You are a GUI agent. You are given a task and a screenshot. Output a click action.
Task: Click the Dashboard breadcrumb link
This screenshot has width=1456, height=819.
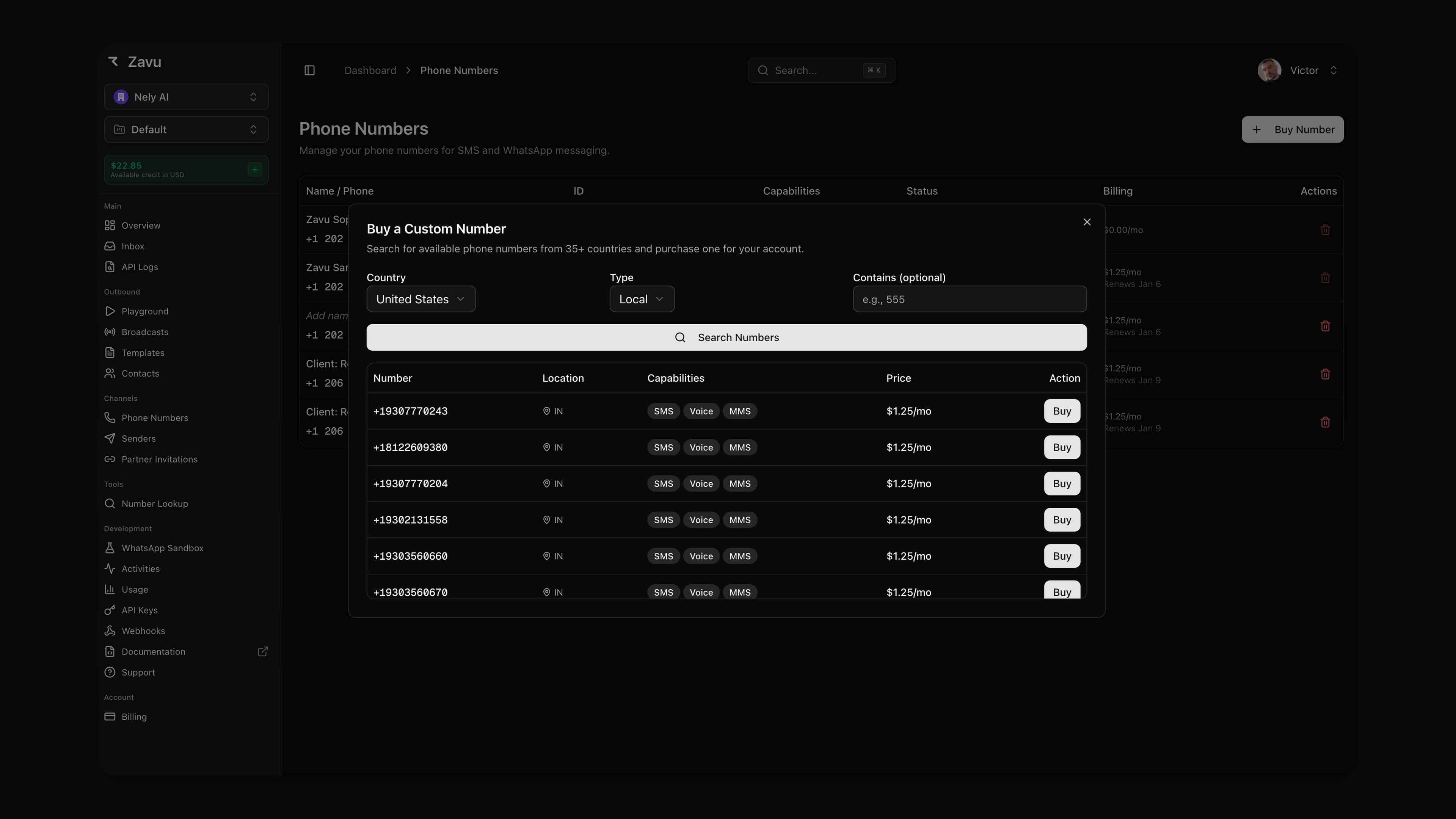tap(370, 71)
